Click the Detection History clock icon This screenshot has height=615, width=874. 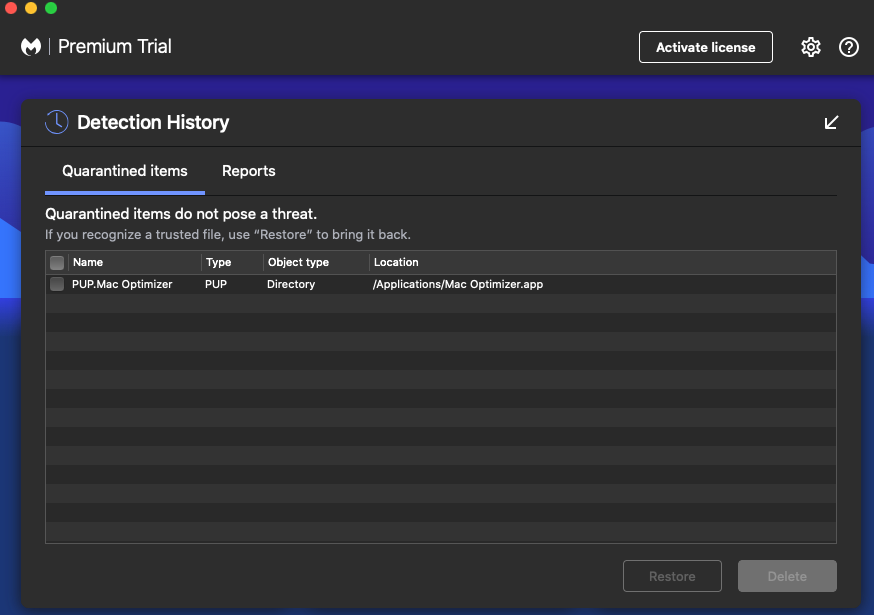pyautogui.click(x=57, y=122)
